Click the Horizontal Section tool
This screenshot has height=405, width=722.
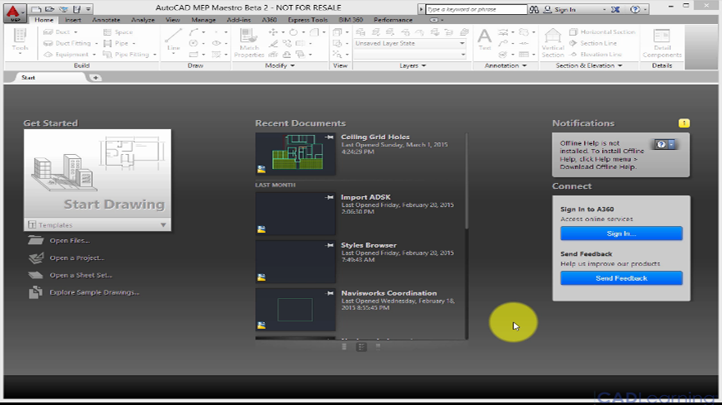602,32
